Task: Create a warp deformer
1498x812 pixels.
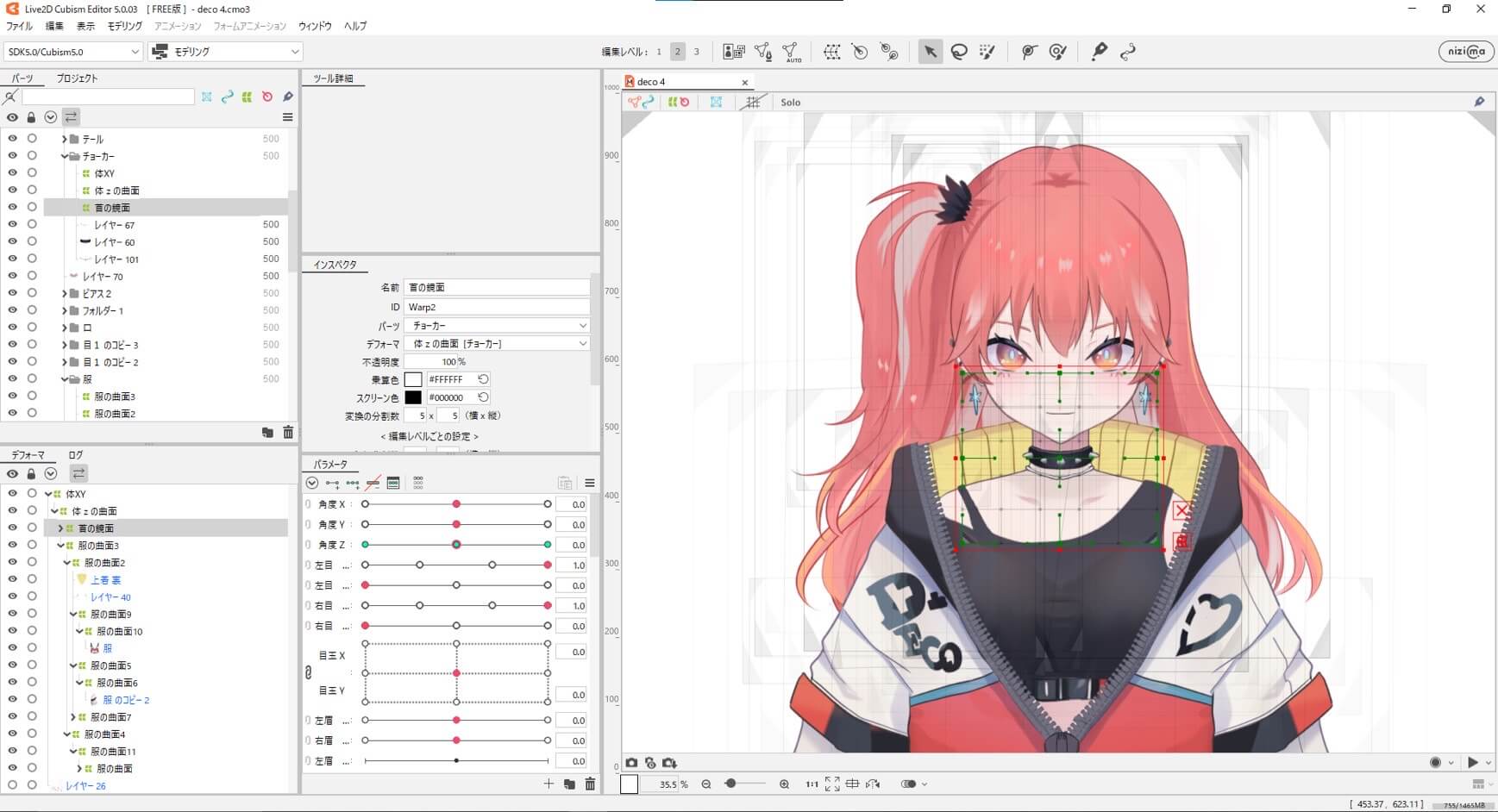Action: [x=831, y=52]
